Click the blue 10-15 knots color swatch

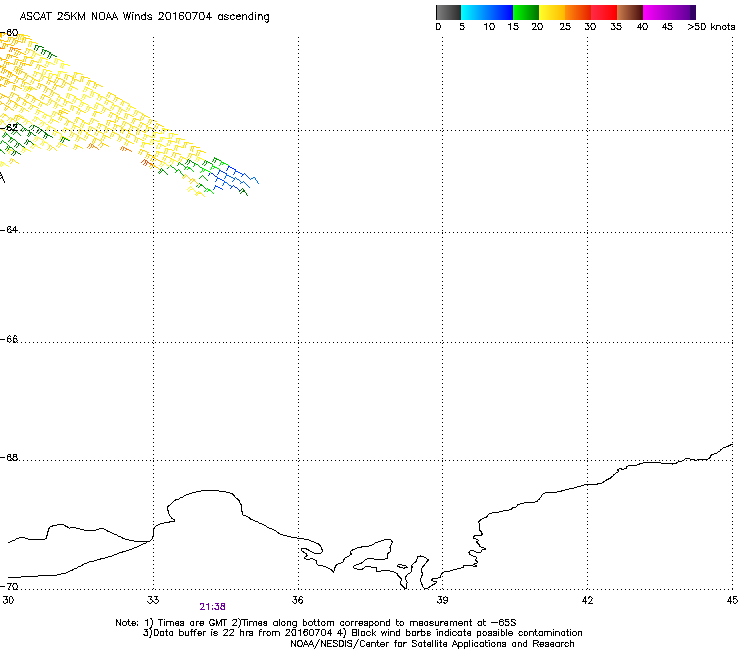(x=500, y=12)
